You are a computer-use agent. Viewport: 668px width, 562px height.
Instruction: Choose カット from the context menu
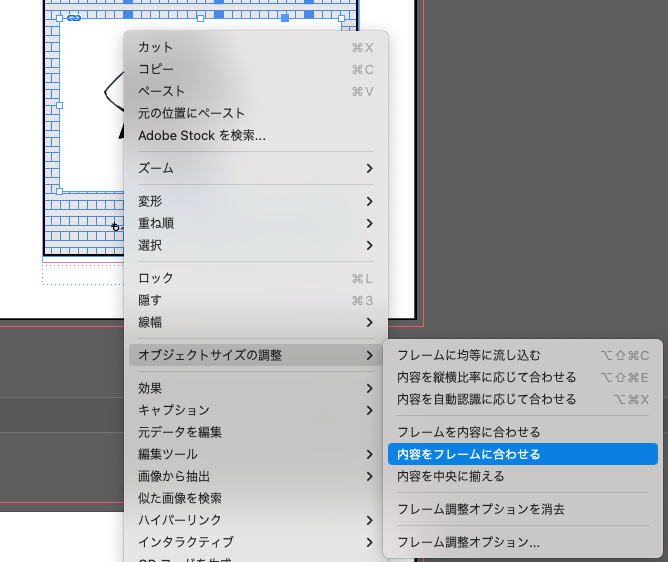pos(256,47)
